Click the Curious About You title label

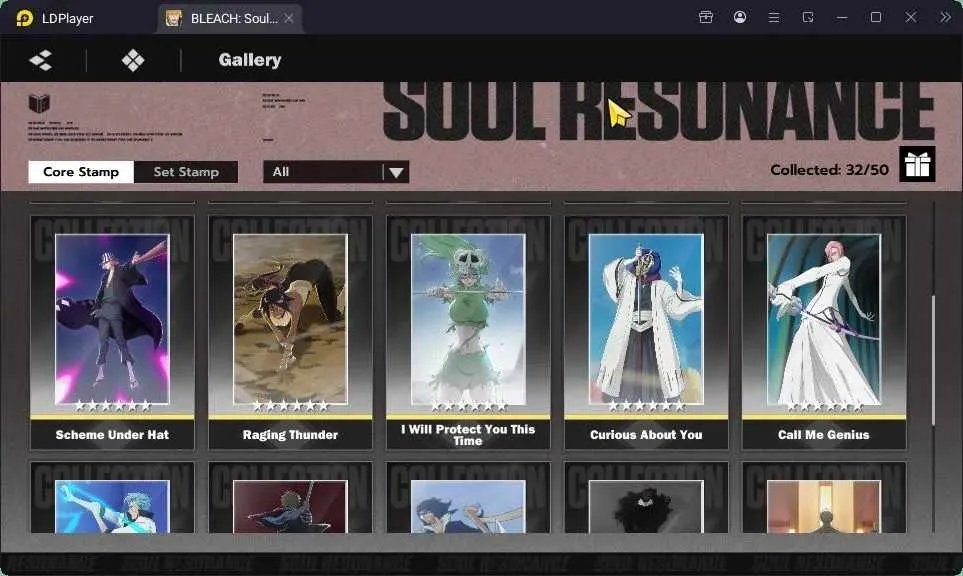point(646,435)
